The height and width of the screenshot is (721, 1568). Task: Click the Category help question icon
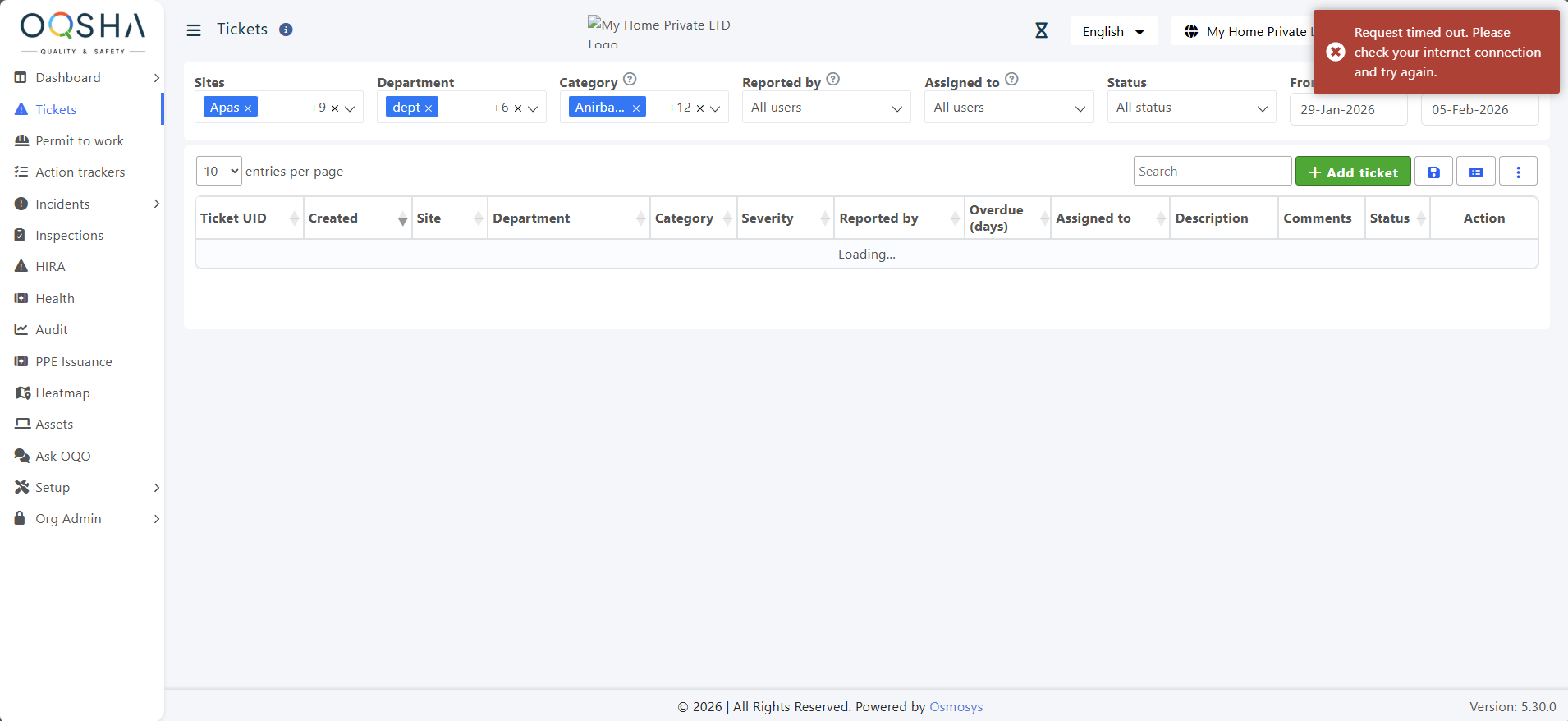point(630,80)
